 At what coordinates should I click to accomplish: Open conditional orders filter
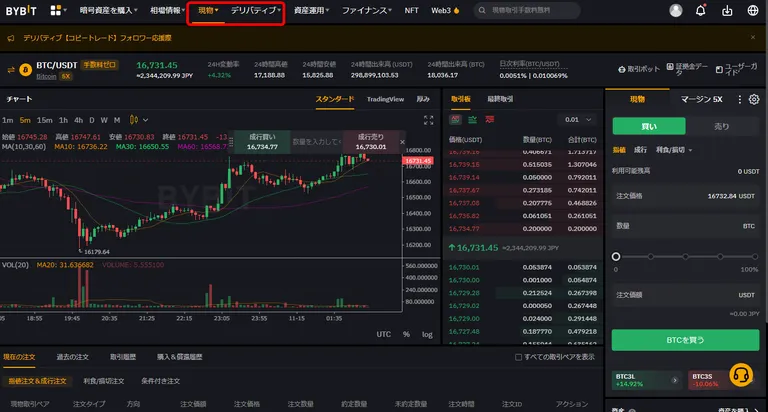(x=161, y=381)
